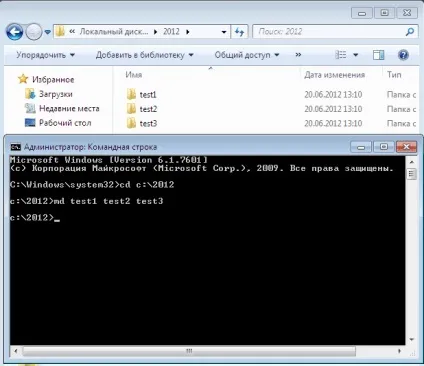Viewport: 424px width, 366px height.
Task: Open the command prompt system menu icon
Action: 15,147
